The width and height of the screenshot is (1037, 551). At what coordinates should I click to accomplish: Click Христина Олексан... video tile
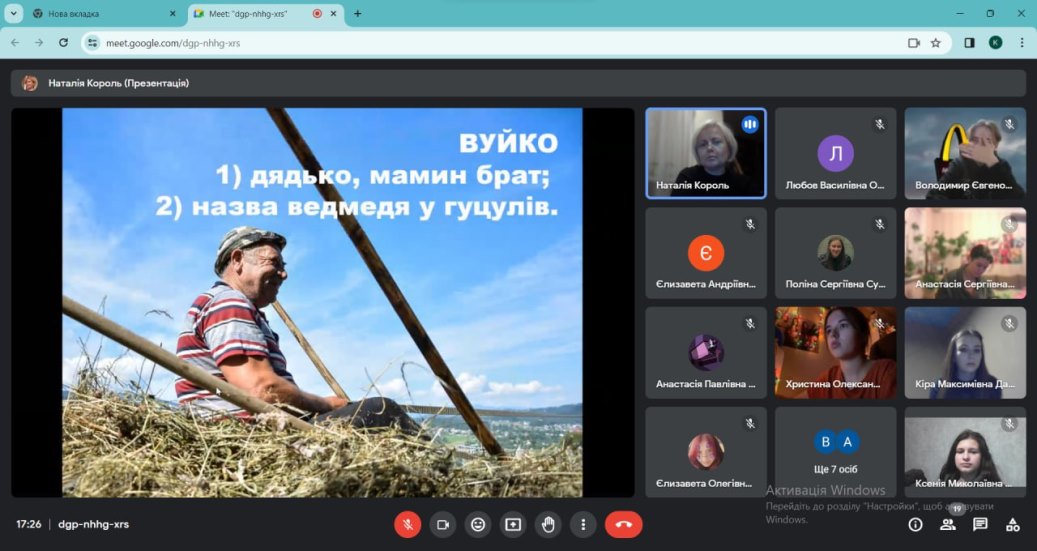[x=835, y=353]
